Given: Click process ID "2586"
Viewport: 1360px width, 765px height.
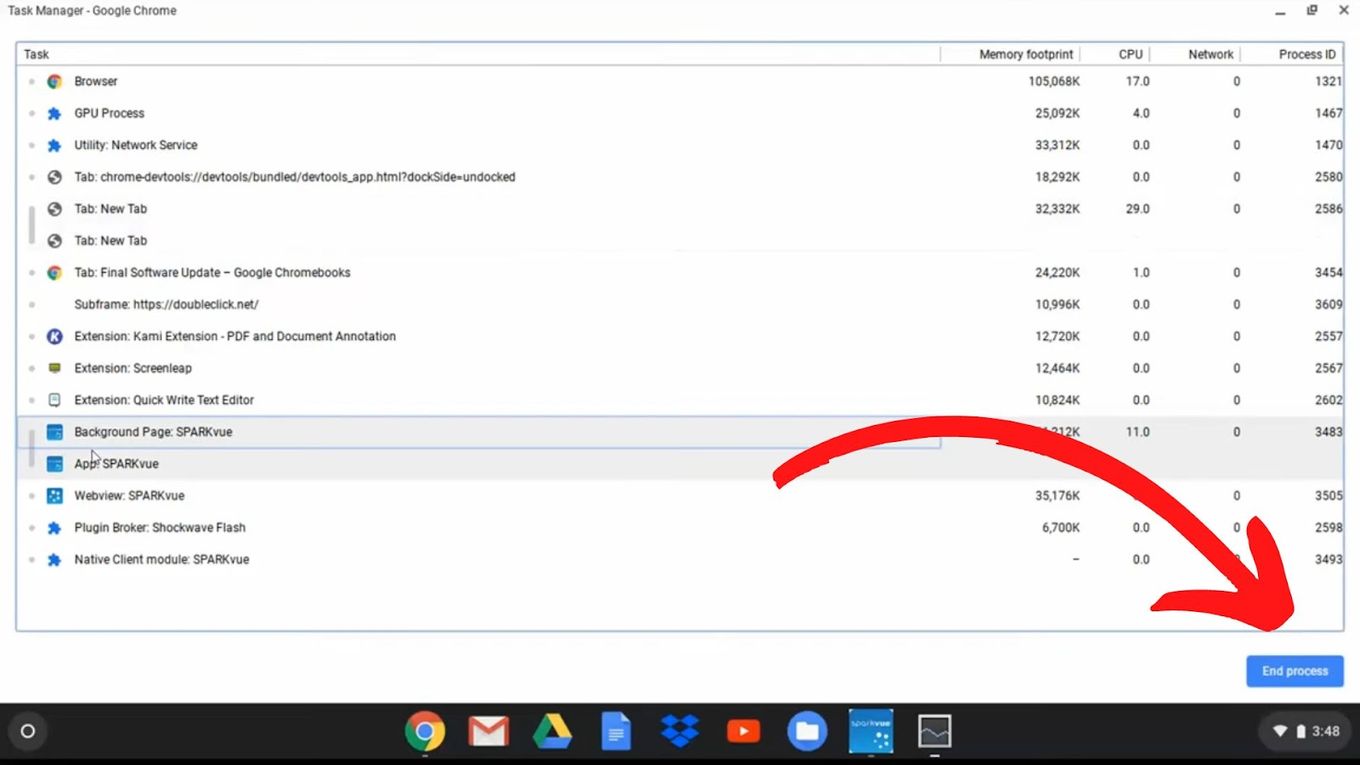Looking at the screenshot, I should click(1329, 209).
